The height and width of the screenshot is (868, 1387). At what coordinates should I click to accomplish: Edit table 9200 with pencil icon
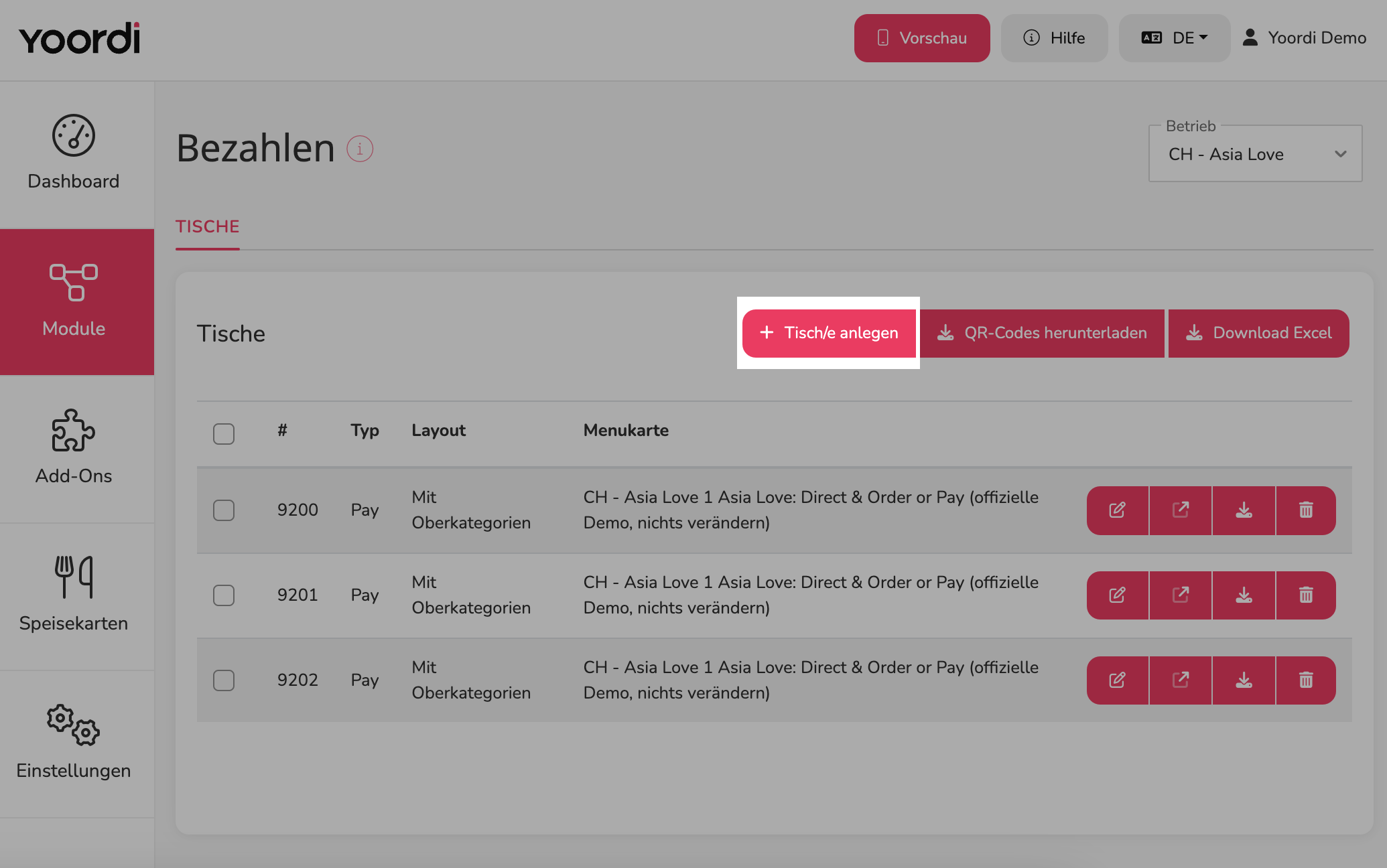[1118, 510]
